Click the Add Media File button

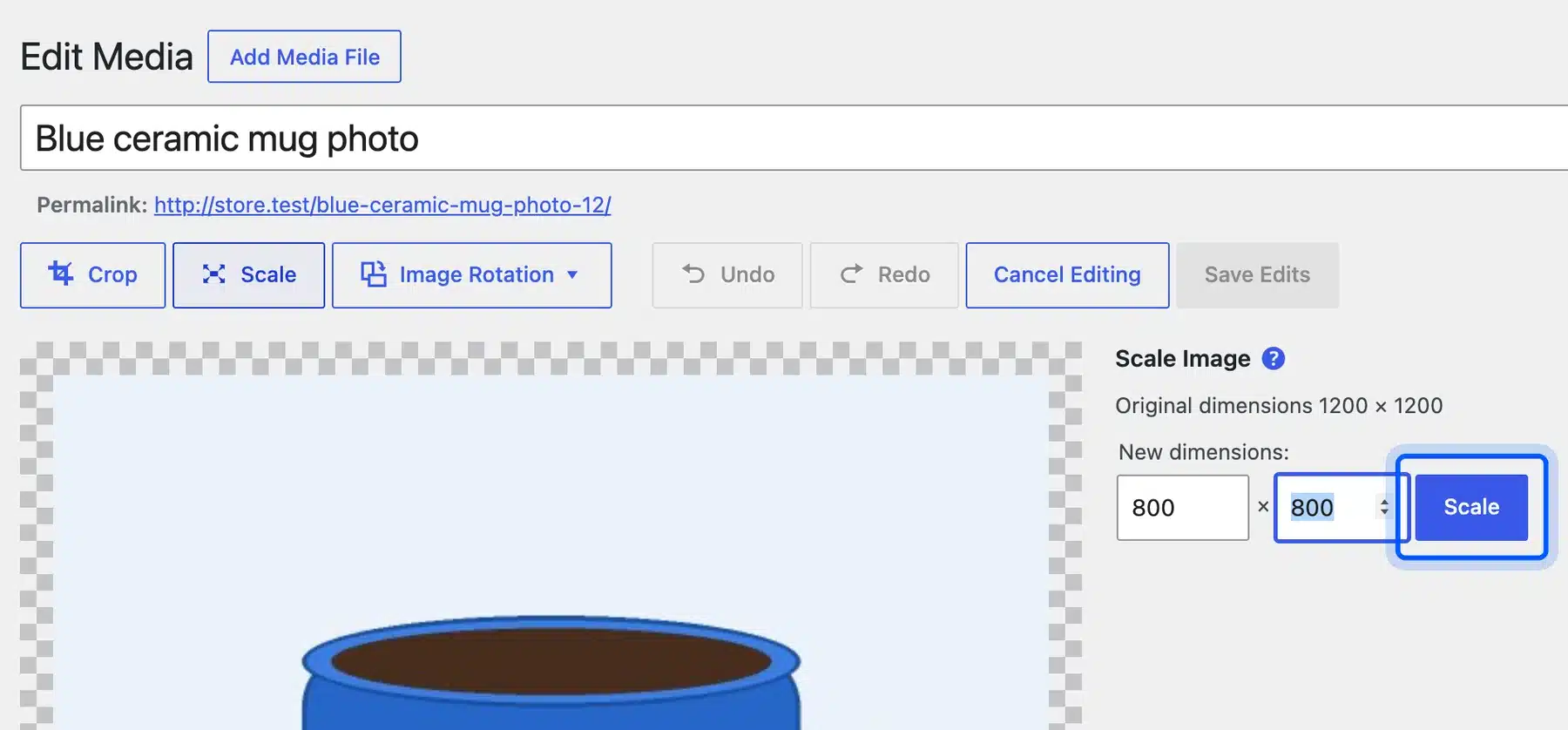304,57
